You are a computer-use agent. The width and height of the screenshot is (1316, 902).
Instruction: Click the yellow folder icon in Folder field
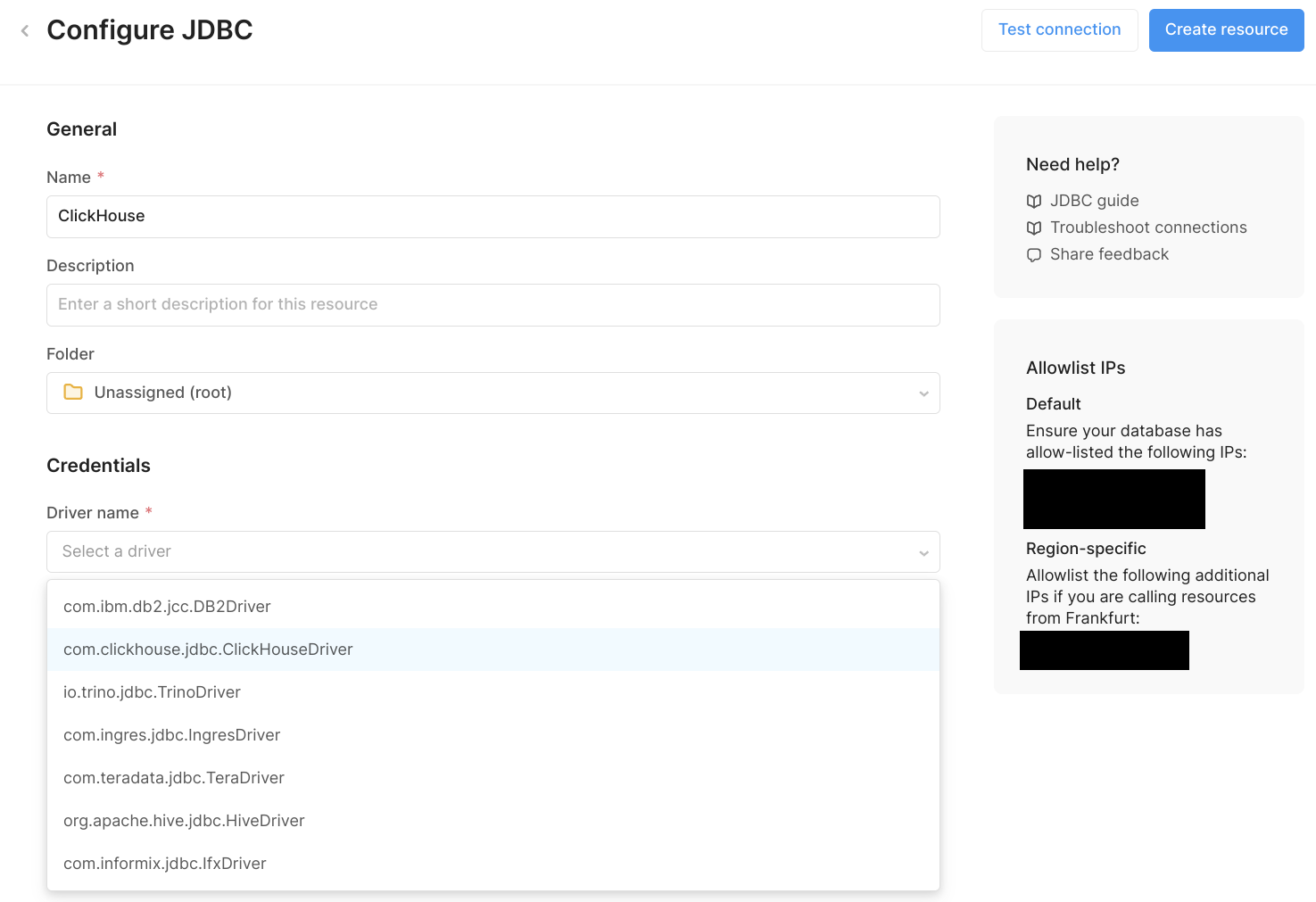(x=73, y=393)
